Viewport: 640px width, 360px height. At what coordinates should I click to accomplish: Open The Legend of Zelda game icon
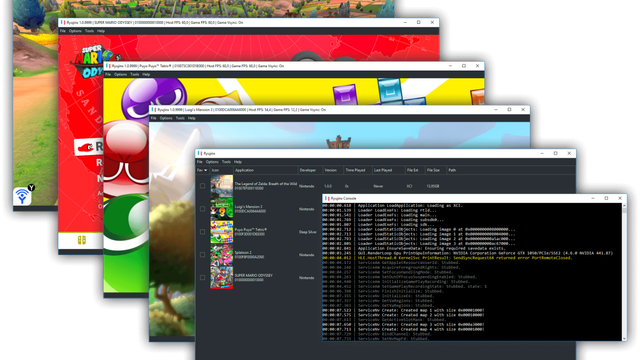tap(222, 186)
